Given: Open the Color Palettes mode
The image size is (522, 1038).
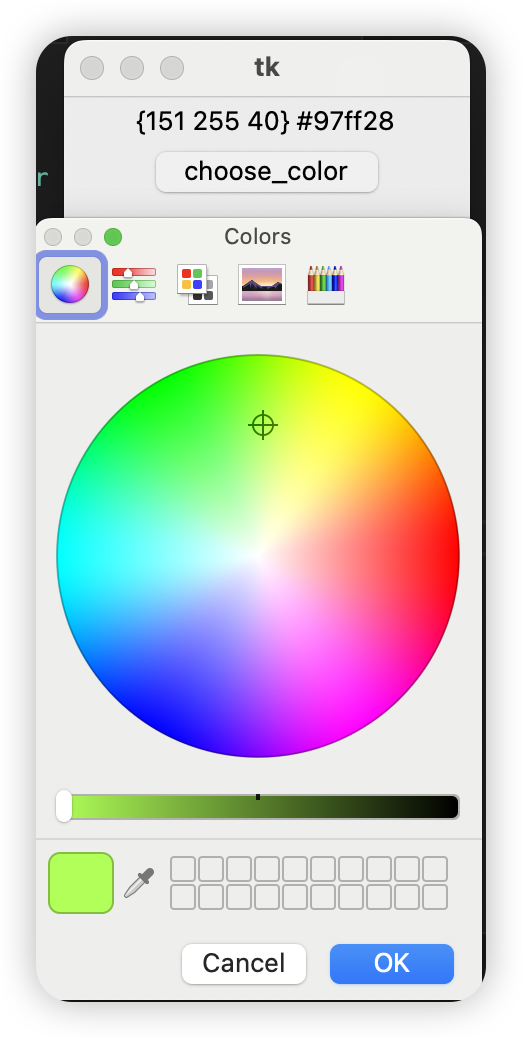Looking at the screenshot, I should 197,285.
